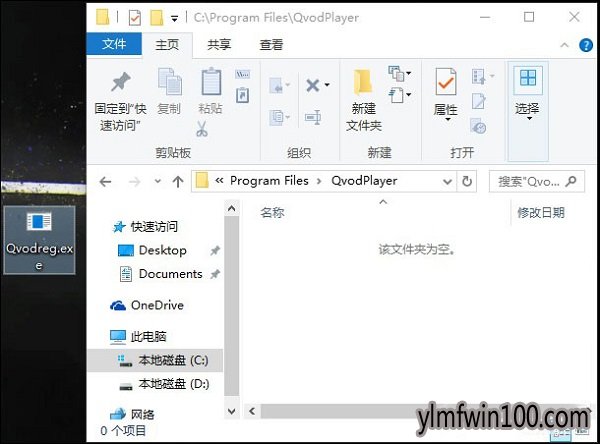This screenshot has width=600, height=444.
Task: Open the Select (选择) dropdown arrow
Action: click(x=529, y=119)
